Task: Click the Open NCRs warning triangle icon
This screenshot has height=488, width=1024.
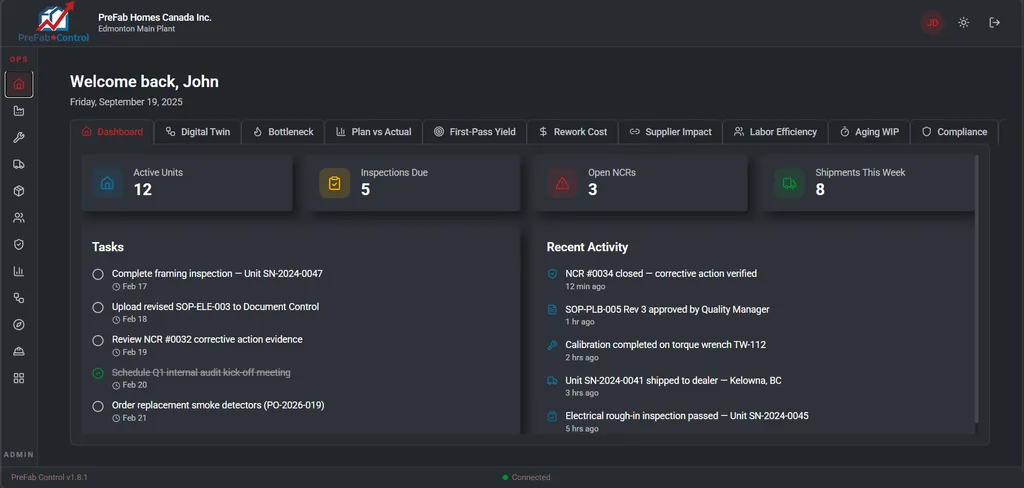Action: pyautogui.click(x=562, y=183)
